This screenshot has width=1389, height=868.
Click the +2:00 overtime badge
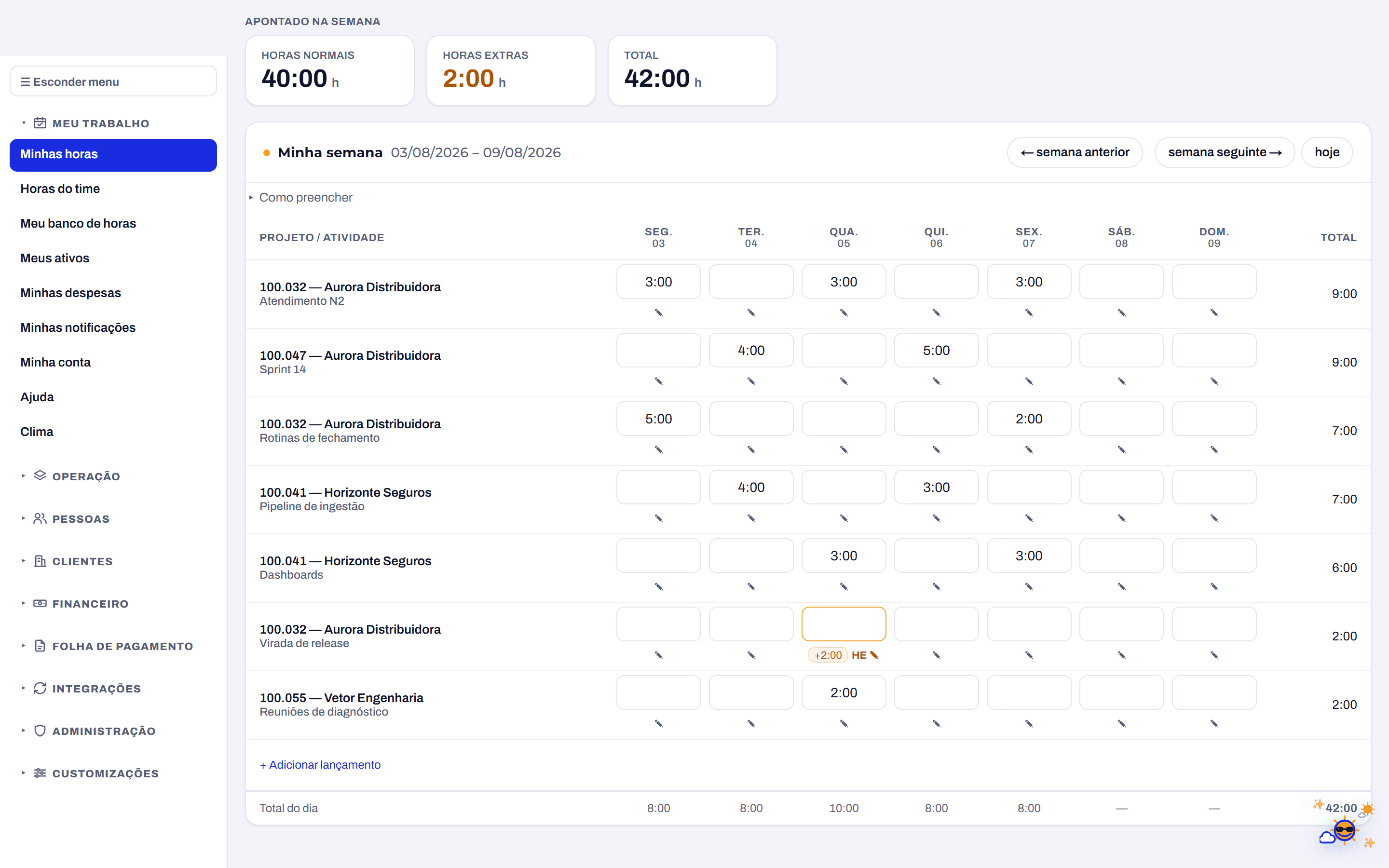point(828,655)
